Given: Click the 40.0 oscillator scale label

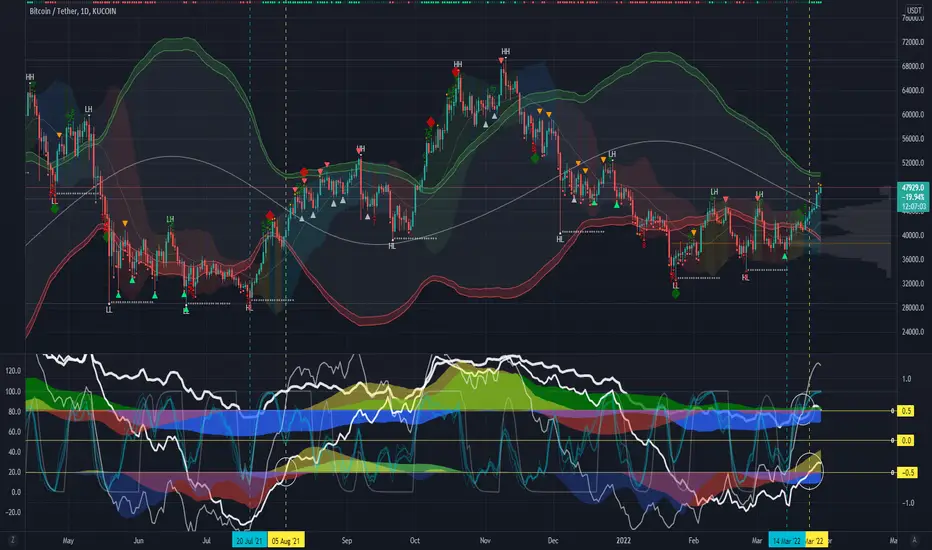Looking at the screenshot, I should (x=14, y=452).
